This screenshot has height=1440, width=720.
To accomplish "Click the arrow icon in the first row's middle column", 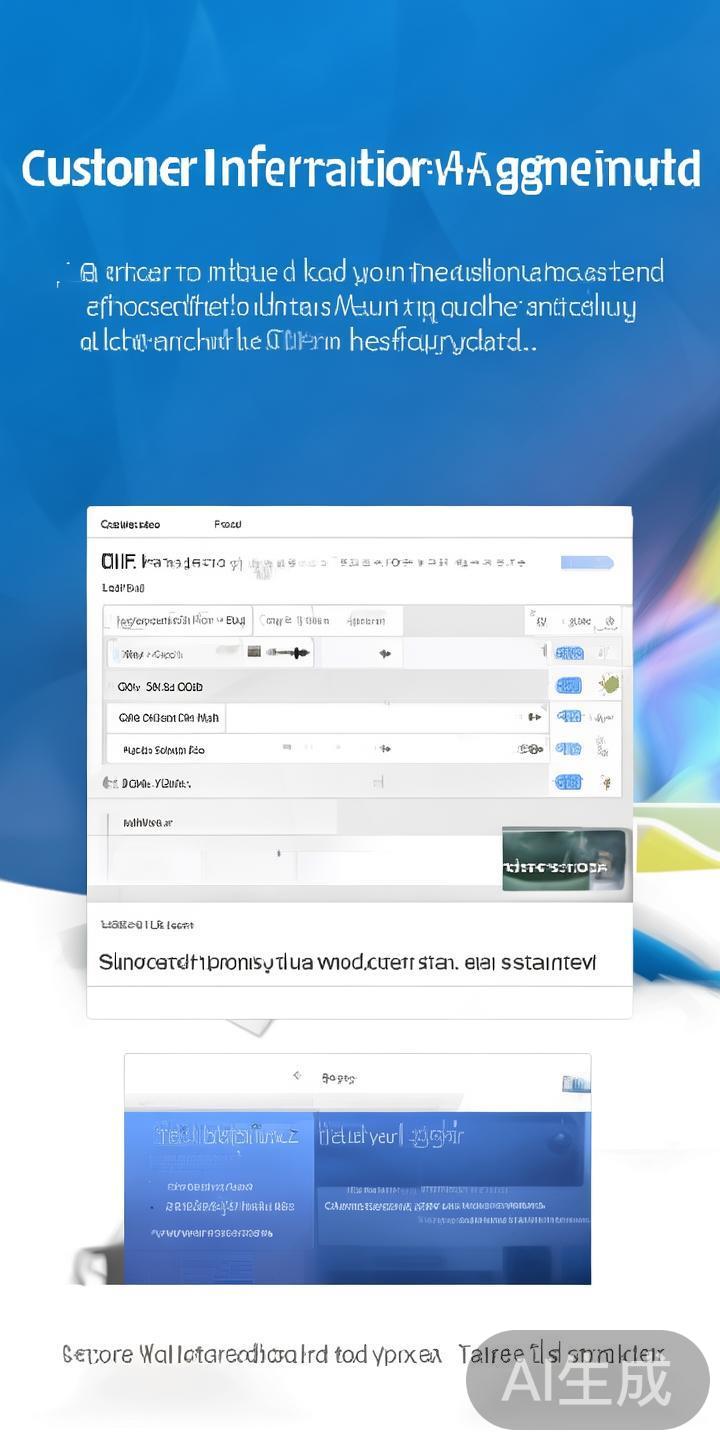I will 384,654.
